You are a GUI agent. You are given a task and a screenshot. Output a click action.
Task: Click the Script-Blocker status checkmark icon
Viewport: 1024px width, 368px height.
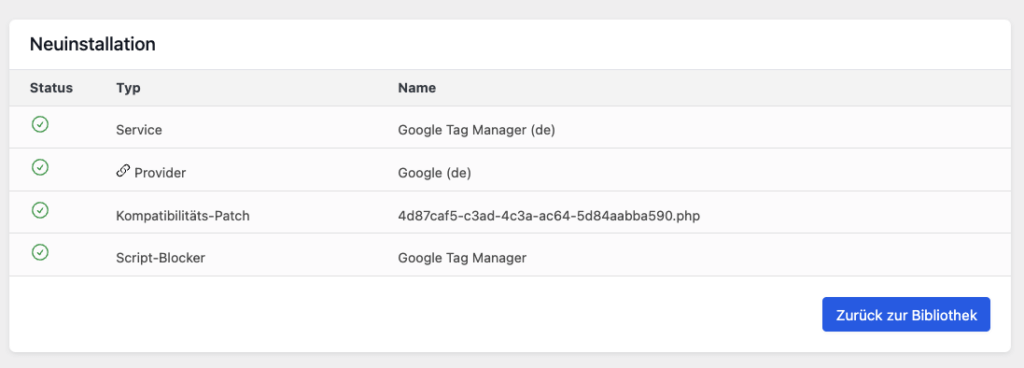point(40,252)
